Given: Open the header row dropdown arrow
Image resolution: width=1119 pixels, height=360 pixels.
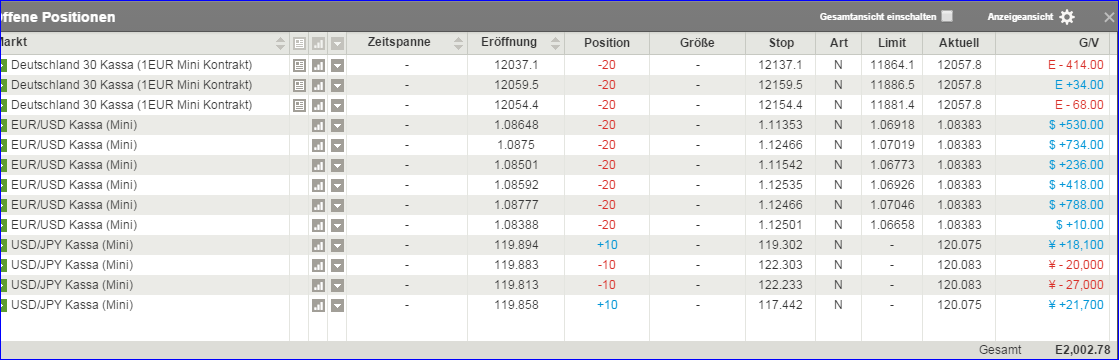Looking at the screenshot, I should click(338, 44).
